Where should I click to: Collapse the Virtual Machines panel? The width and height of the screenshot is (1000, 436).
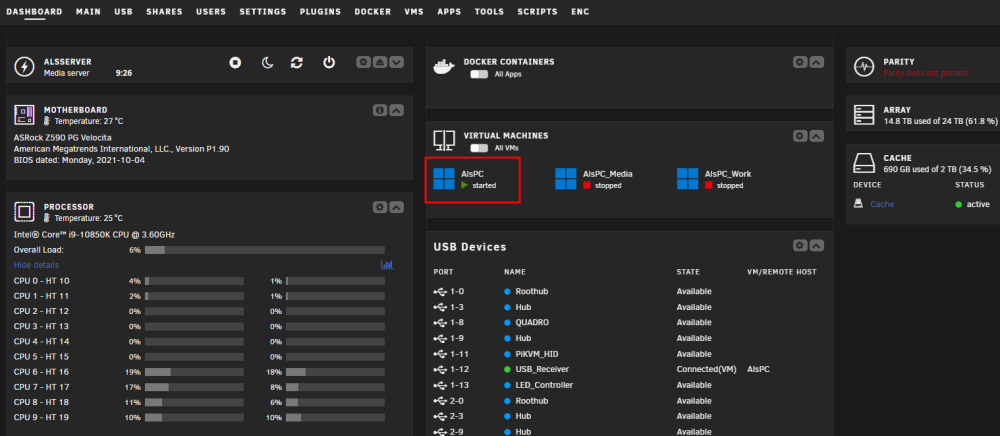[x=816, y=136]
